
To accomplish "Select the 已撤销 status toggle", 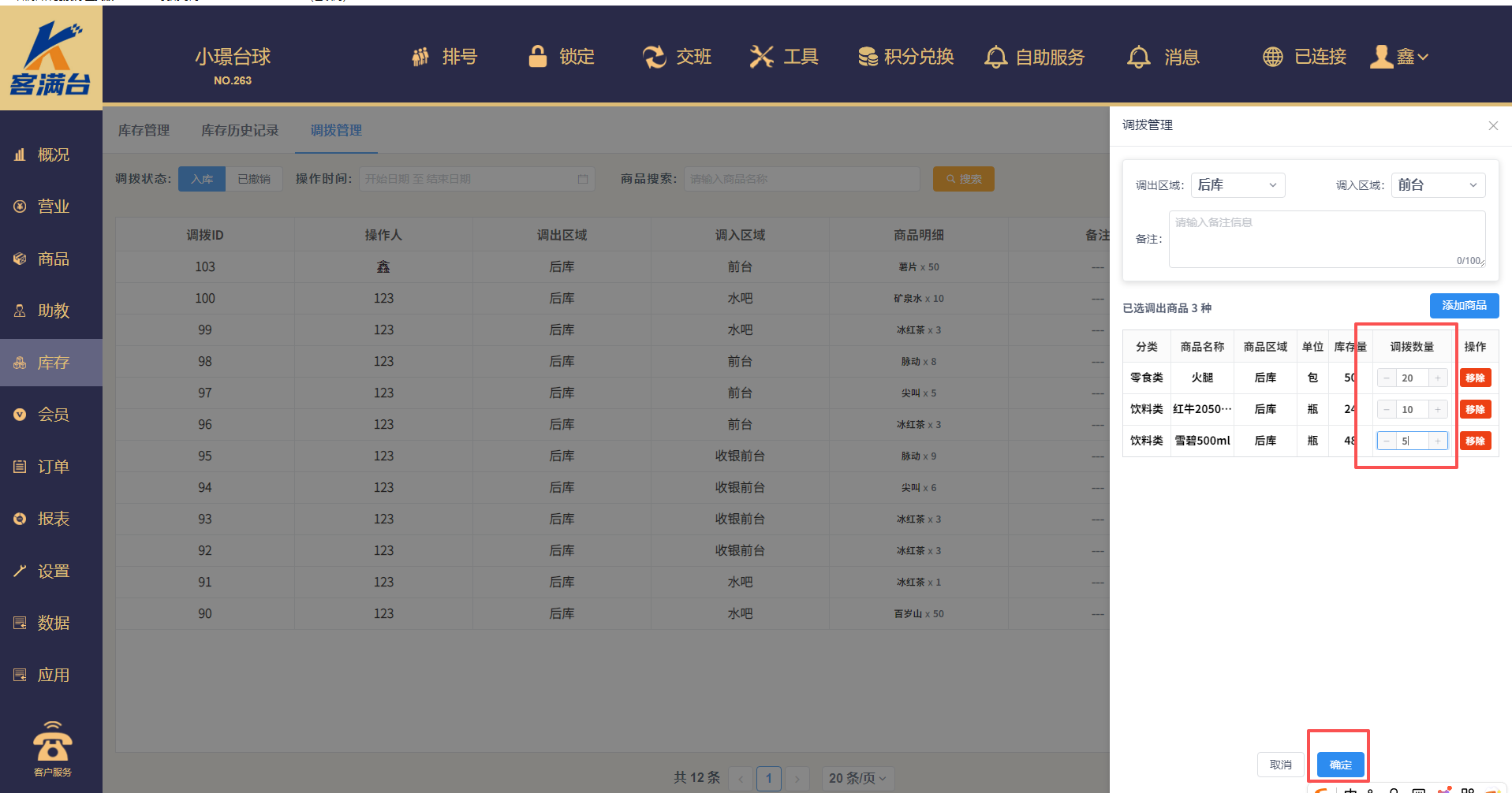I will [x=254, y=179].
